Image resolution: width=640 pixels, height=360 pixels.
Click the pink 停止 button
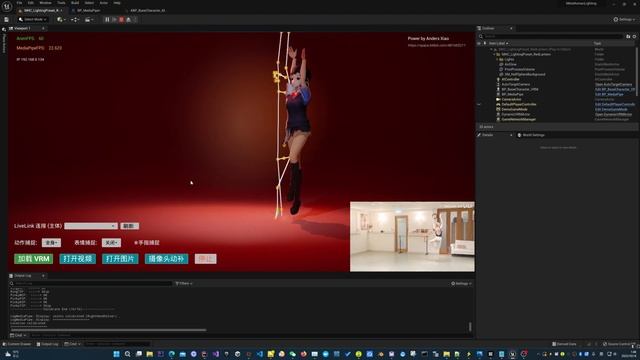pyautogui.click(x=205, y=259)
